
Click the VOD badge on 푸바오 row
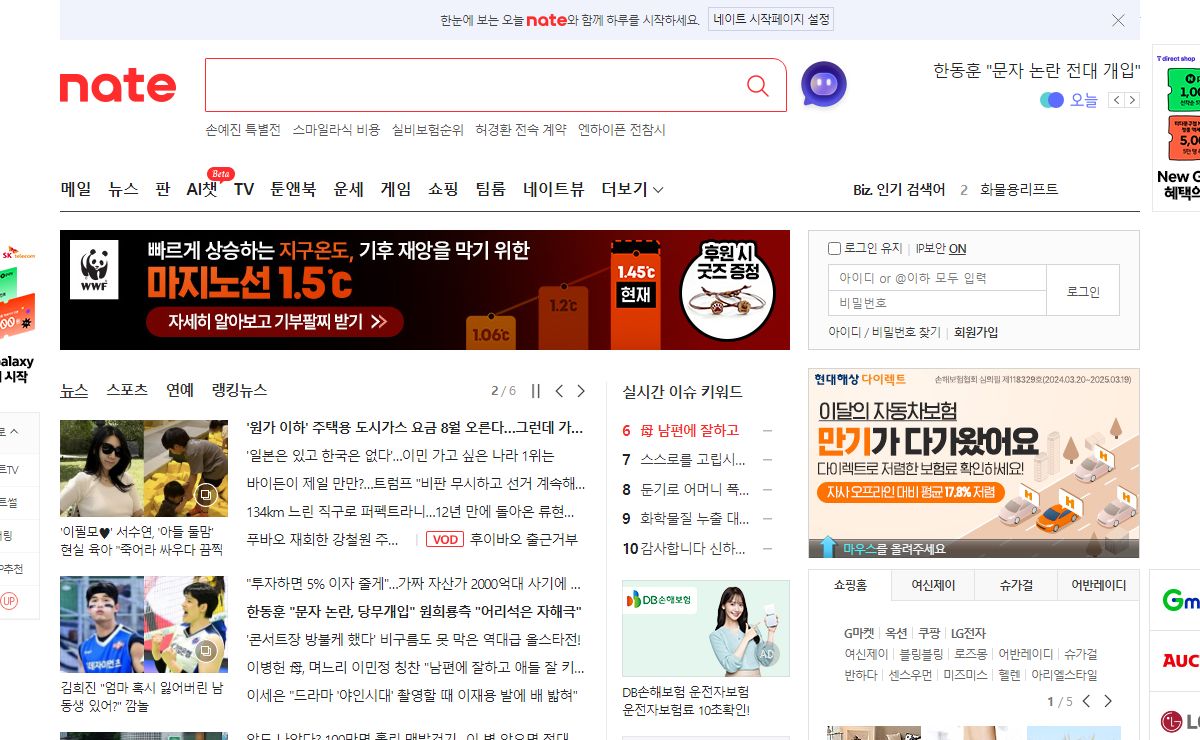pyautogui.click(x=444, y=539)
